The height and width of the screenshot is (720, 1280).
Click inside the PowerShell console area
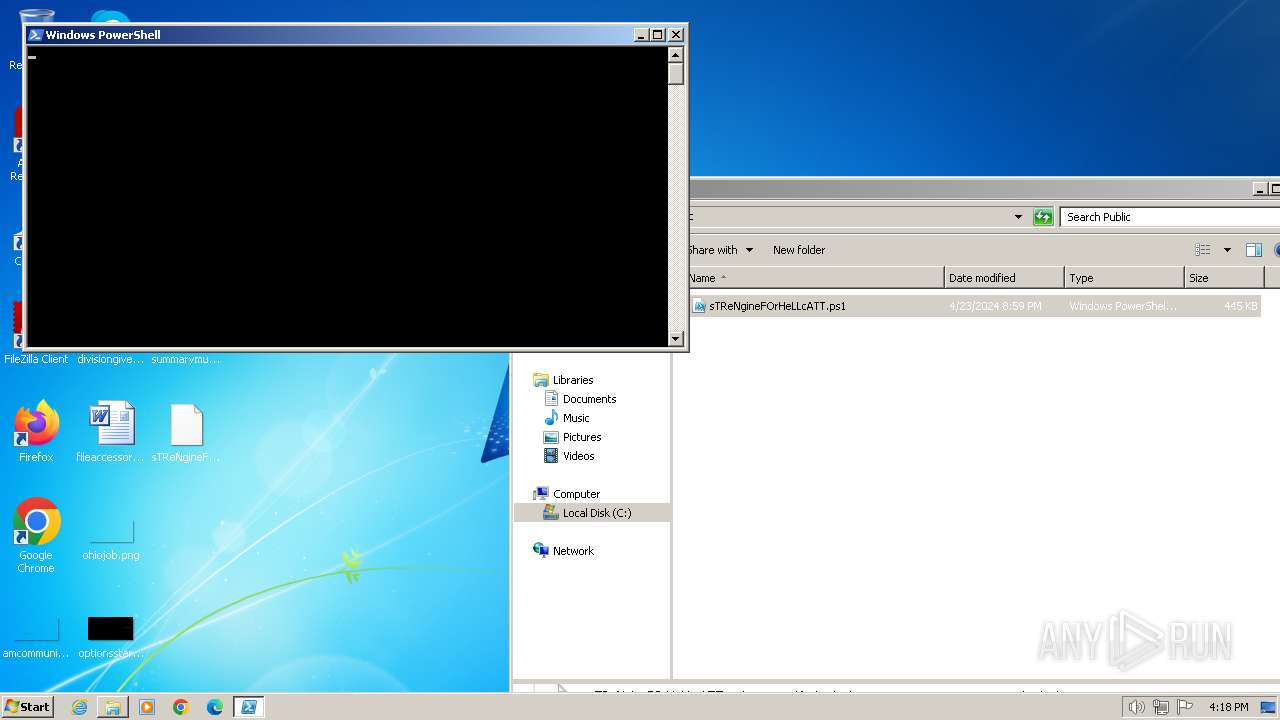346,196
